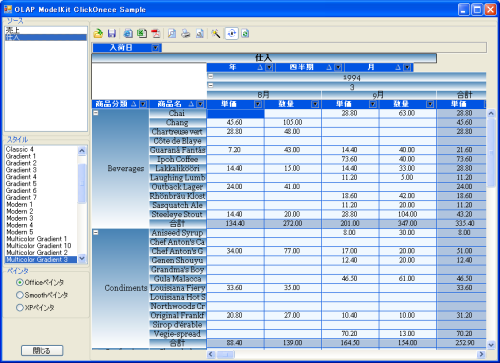Click horizontal scrollbar left arrow

pos(211,354)
